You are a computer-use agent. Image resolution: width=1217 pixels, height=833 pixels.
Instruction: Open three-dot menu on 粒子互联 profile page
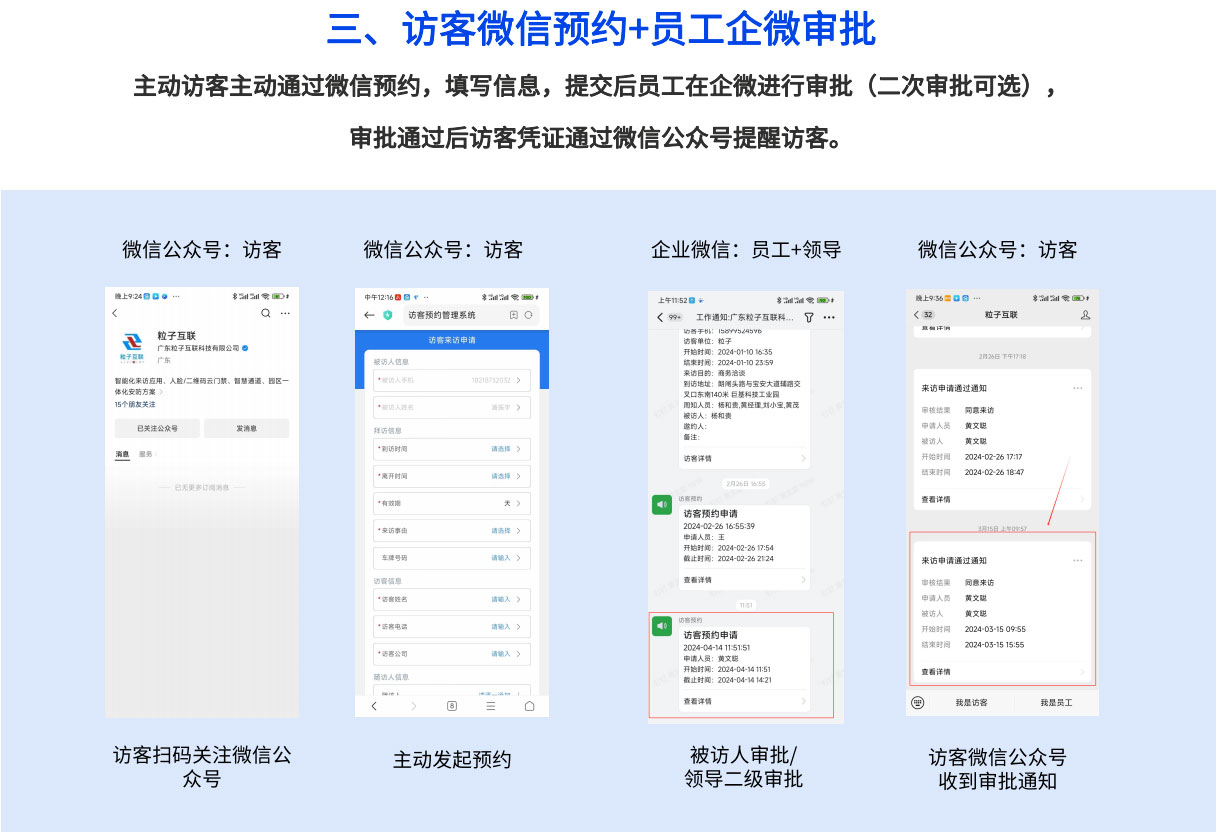click(285, 313)
